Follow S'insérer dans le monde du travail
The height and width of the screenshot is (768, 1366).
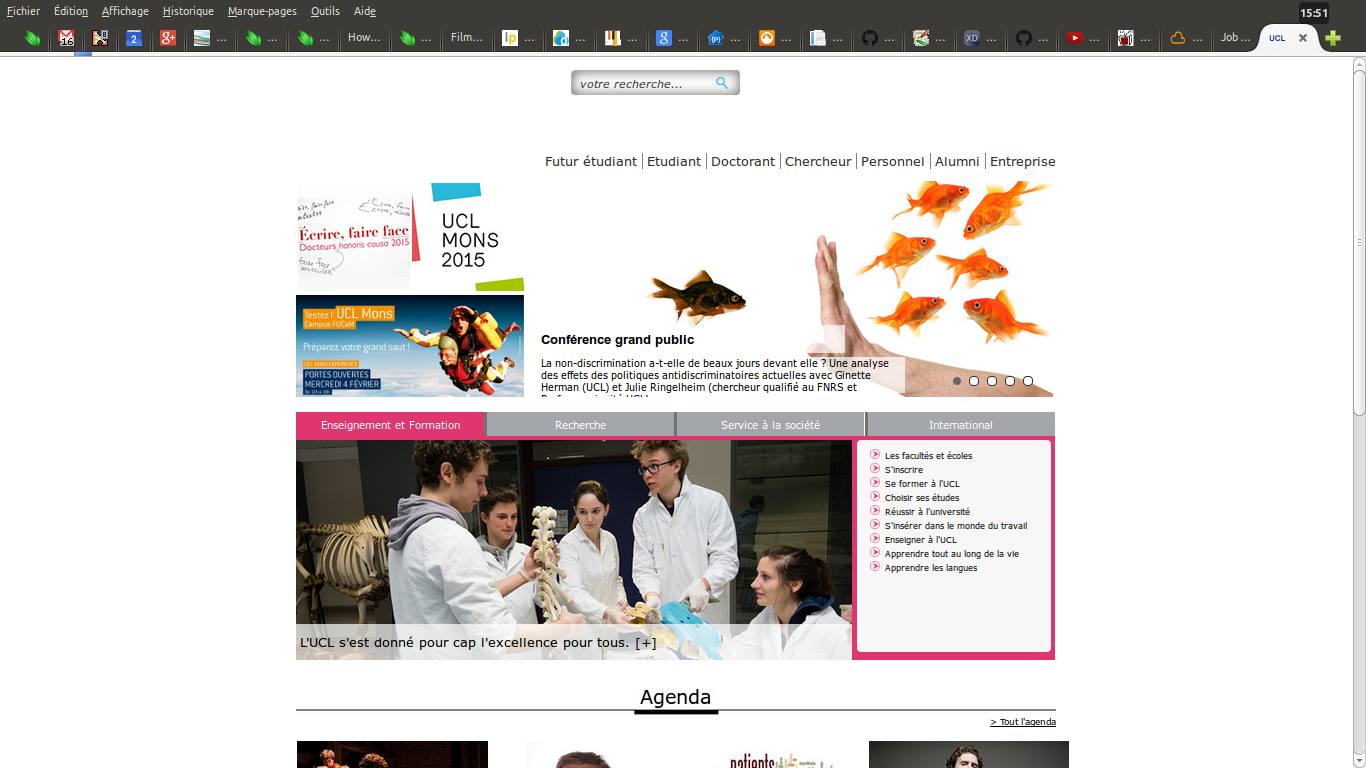[x=956, y=525]
